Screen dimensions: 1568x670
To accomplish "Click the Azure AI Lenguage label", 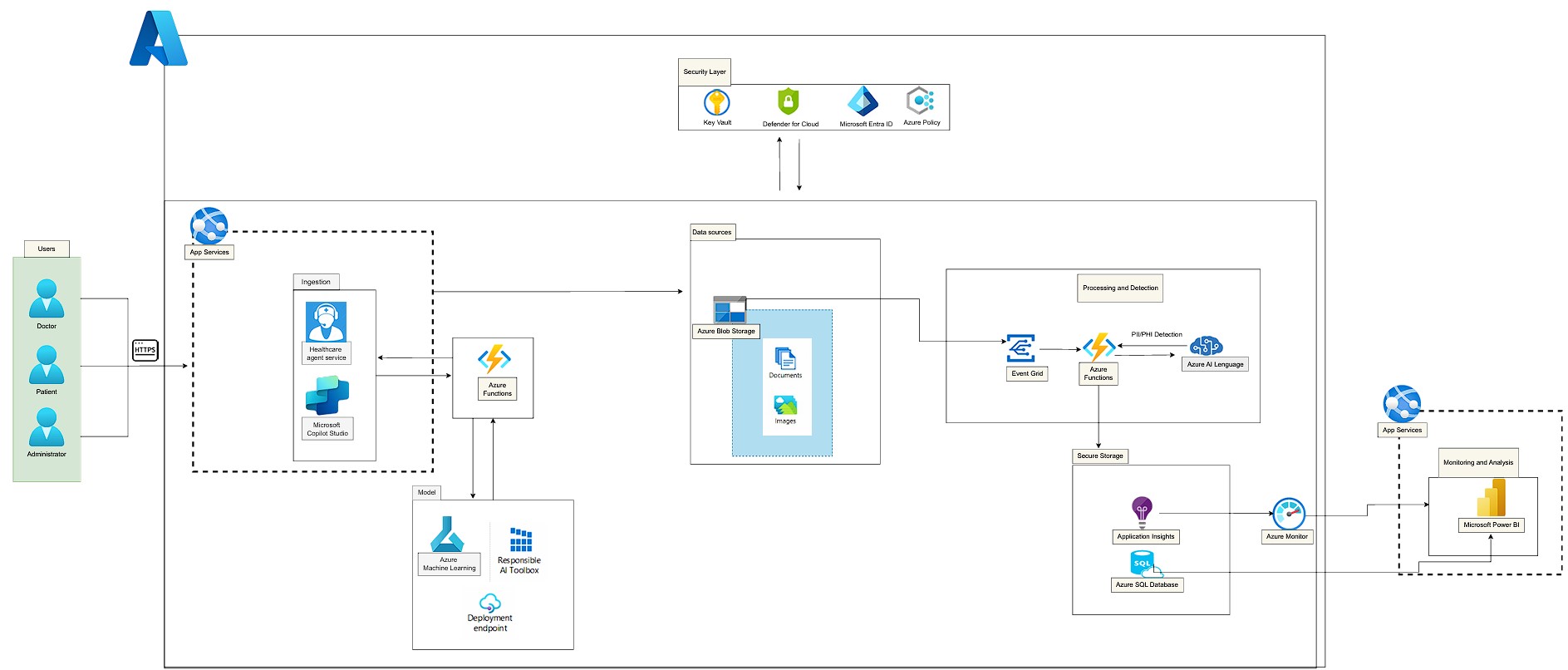I will point(1215,364).
